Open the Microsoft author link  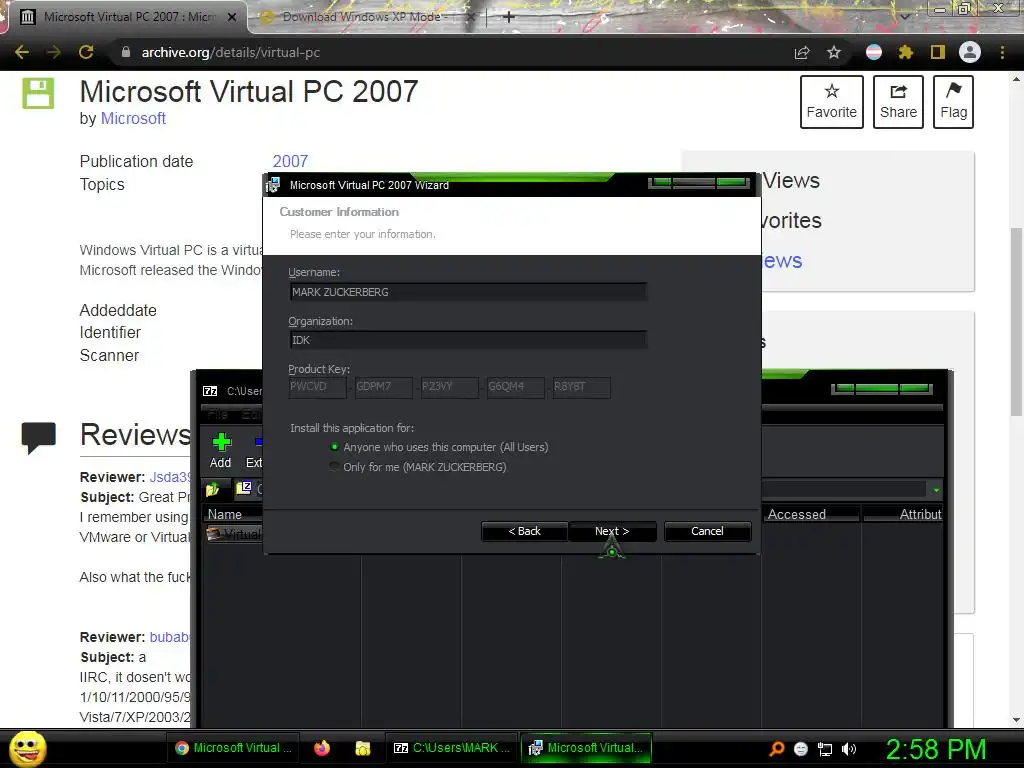point(133,118)
